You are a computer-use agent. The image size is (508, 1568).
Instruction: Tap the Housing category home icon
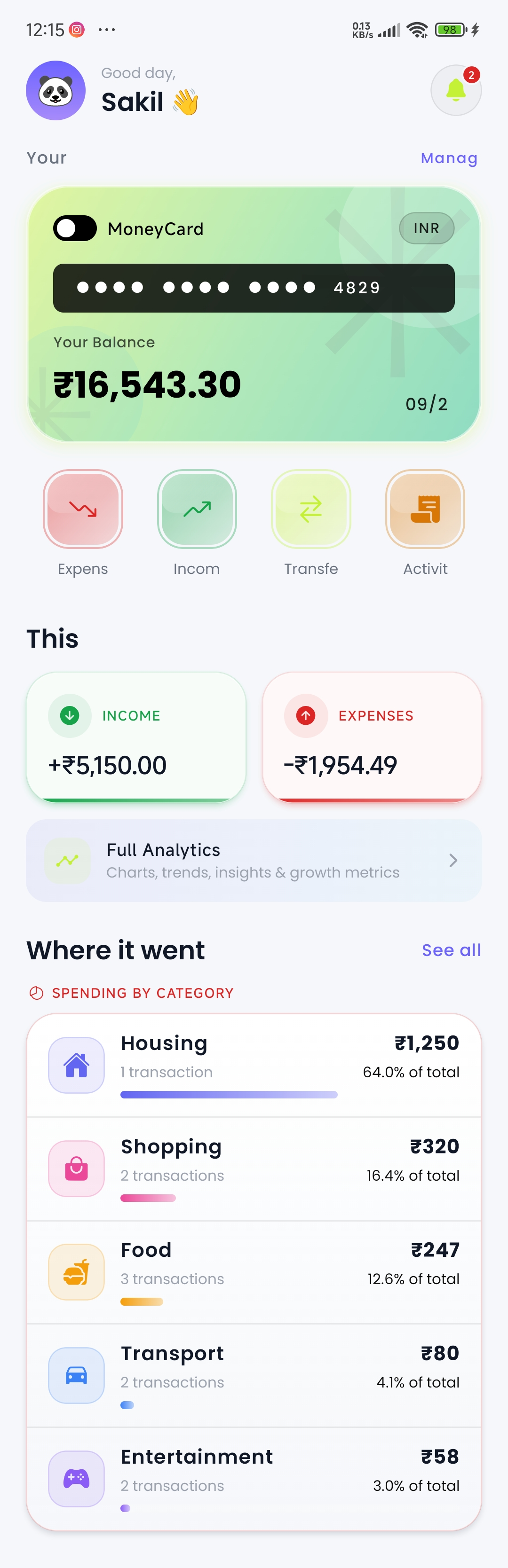click(76, 1065)
